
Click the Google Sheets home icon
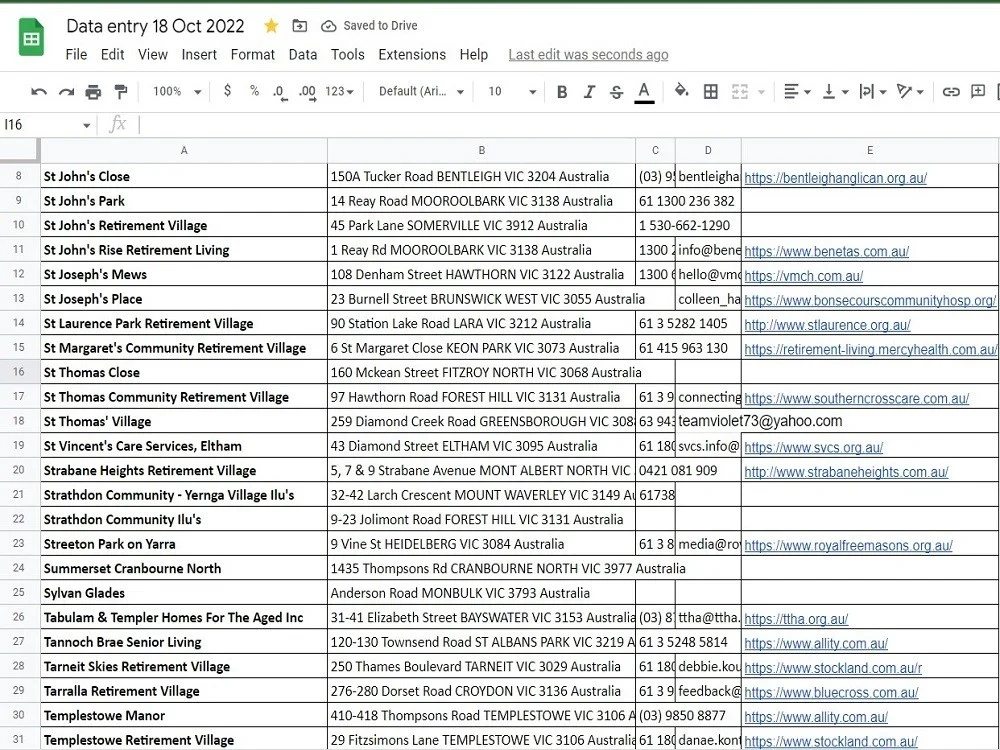point(31,38)
